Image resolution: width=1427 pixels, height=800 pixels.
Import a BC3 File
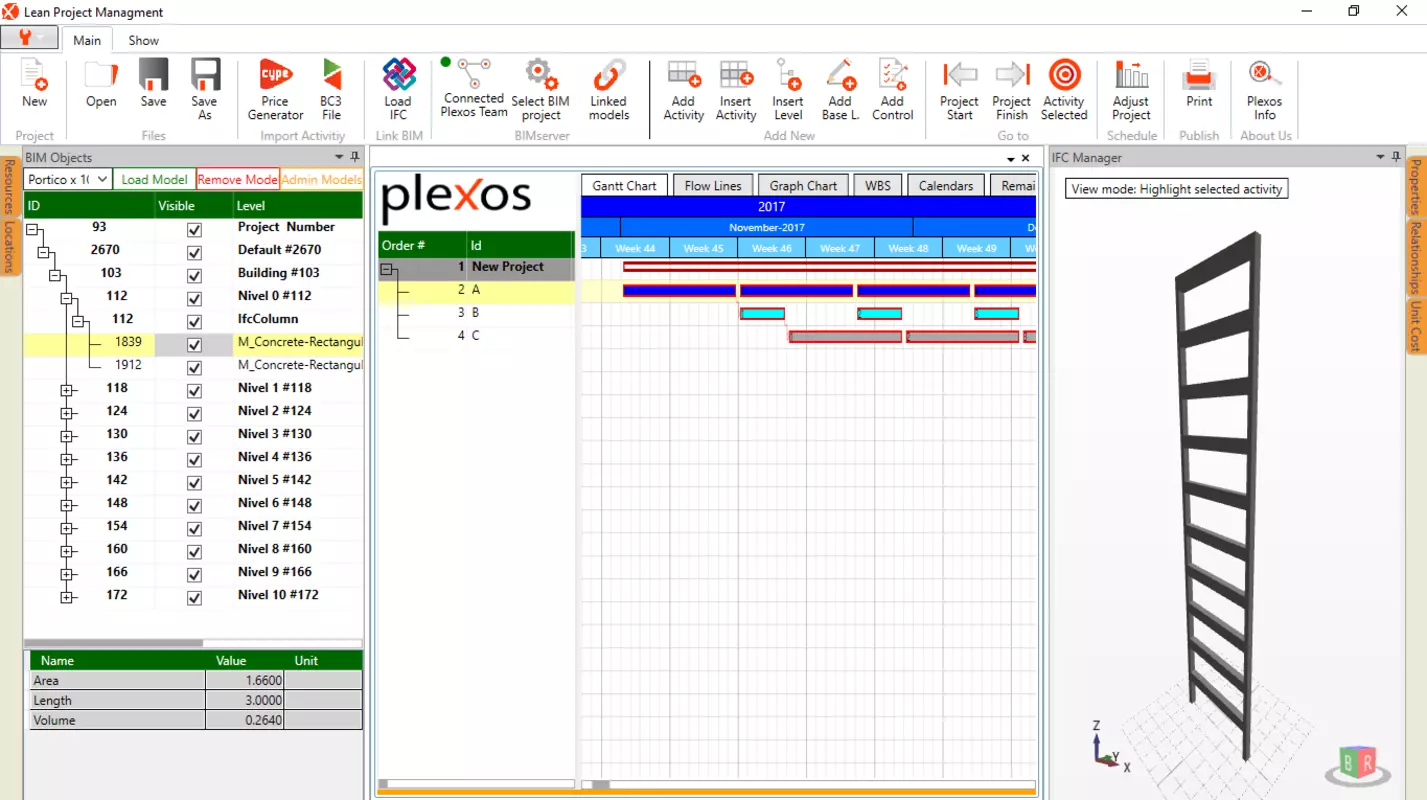[331, 90]
